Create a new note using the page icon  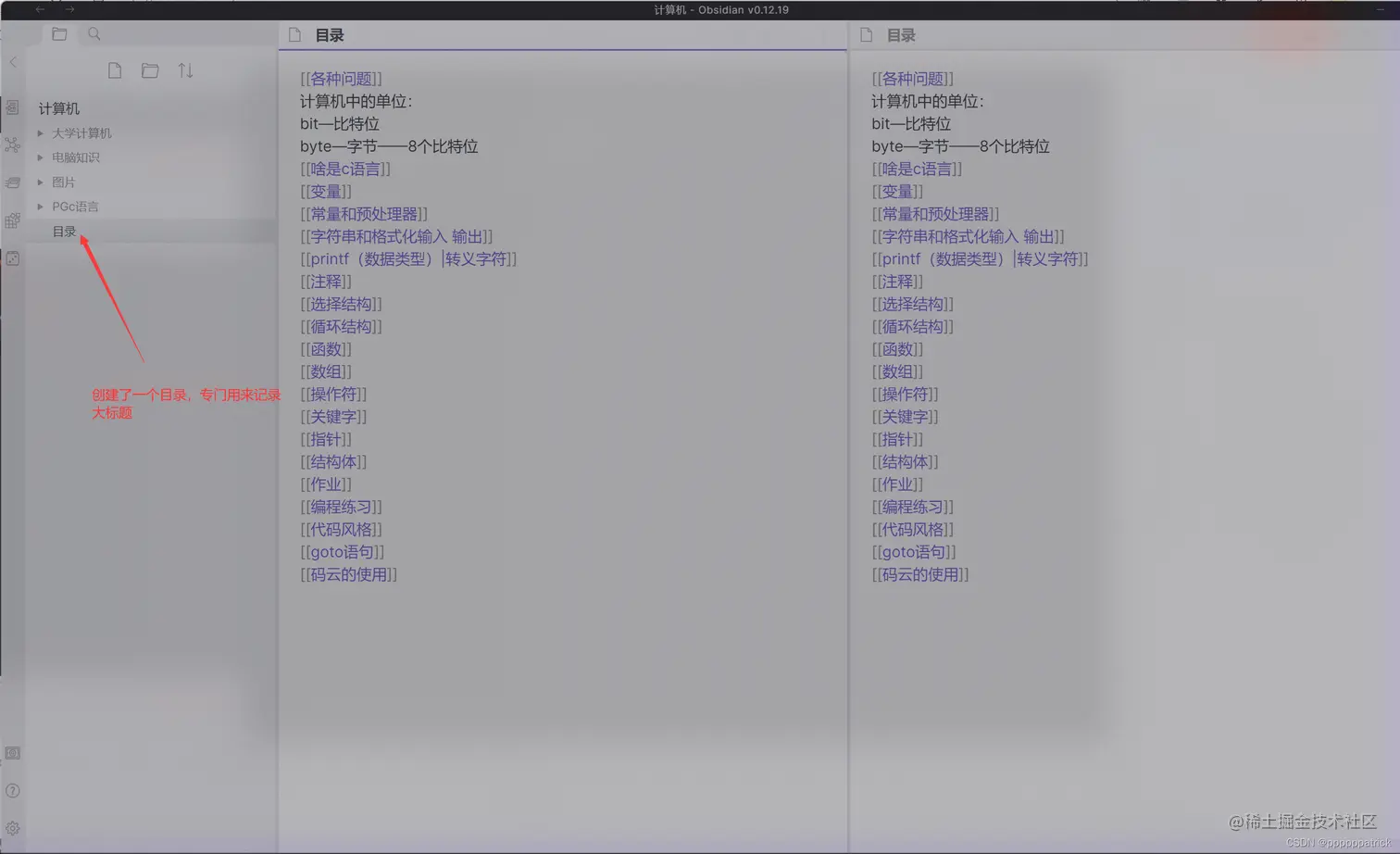(x=115, y=69)
